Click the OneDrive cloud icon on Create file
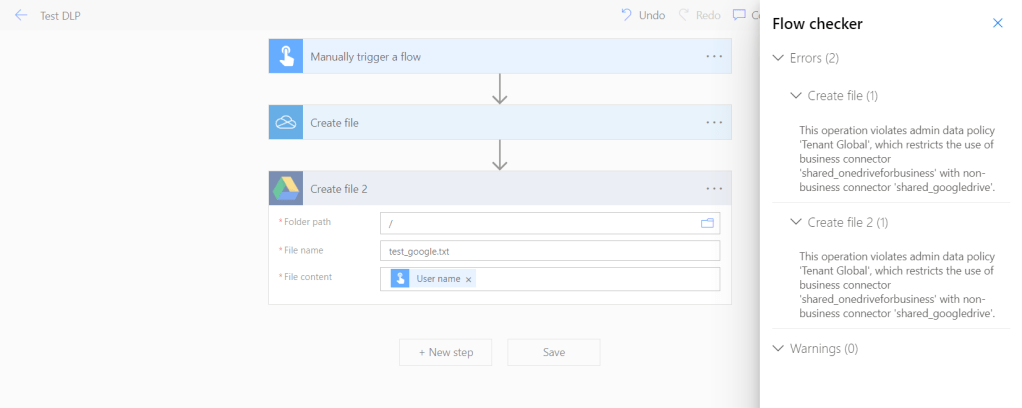1022x408 pixels. (x=286, y=122)
